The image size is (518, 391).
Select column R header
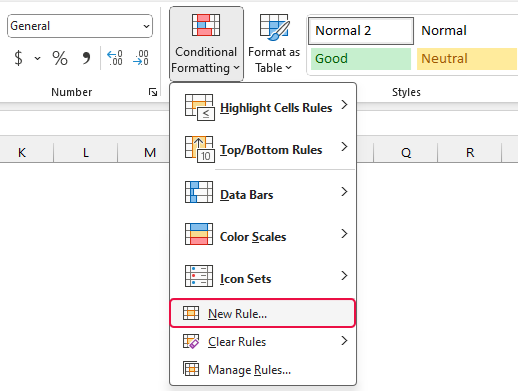(470, 153)
